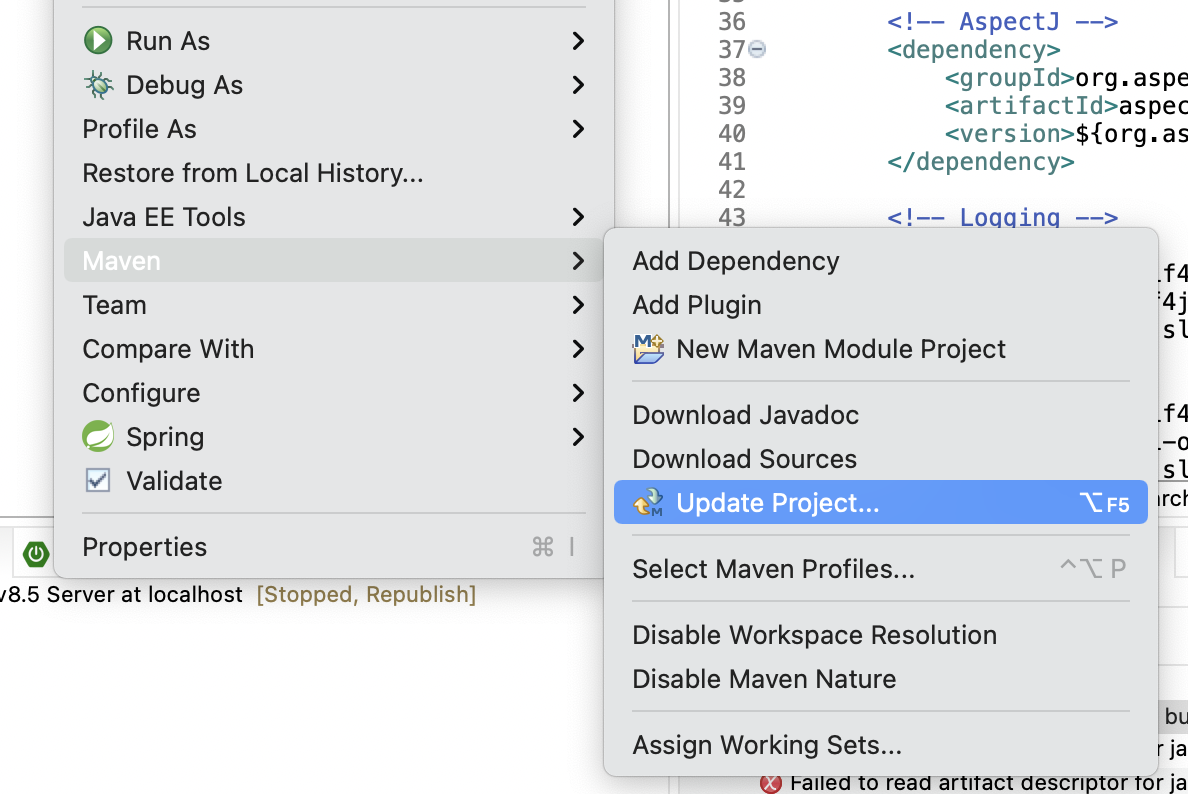Click the opening dependency tag on line 37
The image size is (1188, 794).
coord(974,50)
